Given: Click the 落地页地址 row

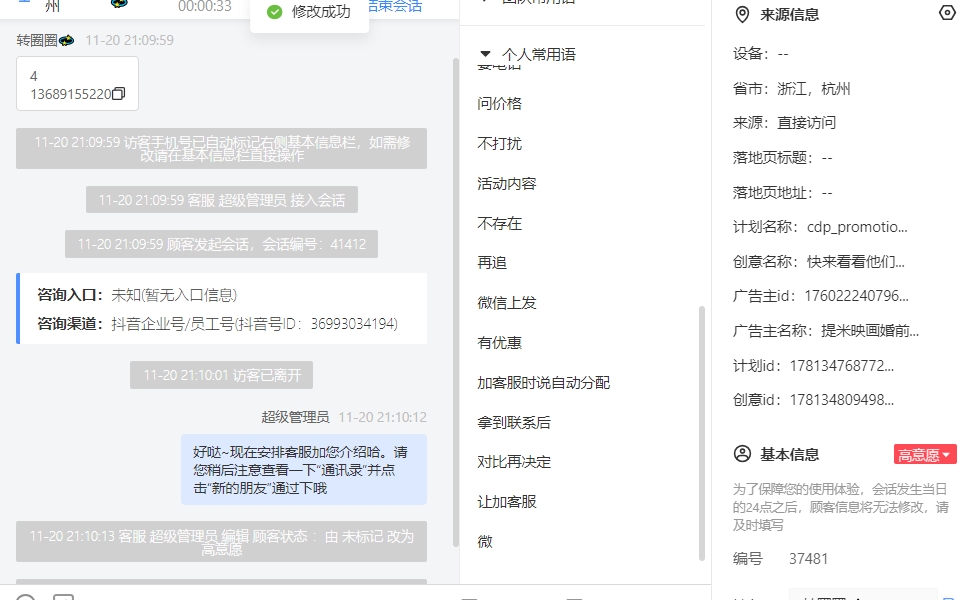Looking at the screenshot, I should coord(783,193).
